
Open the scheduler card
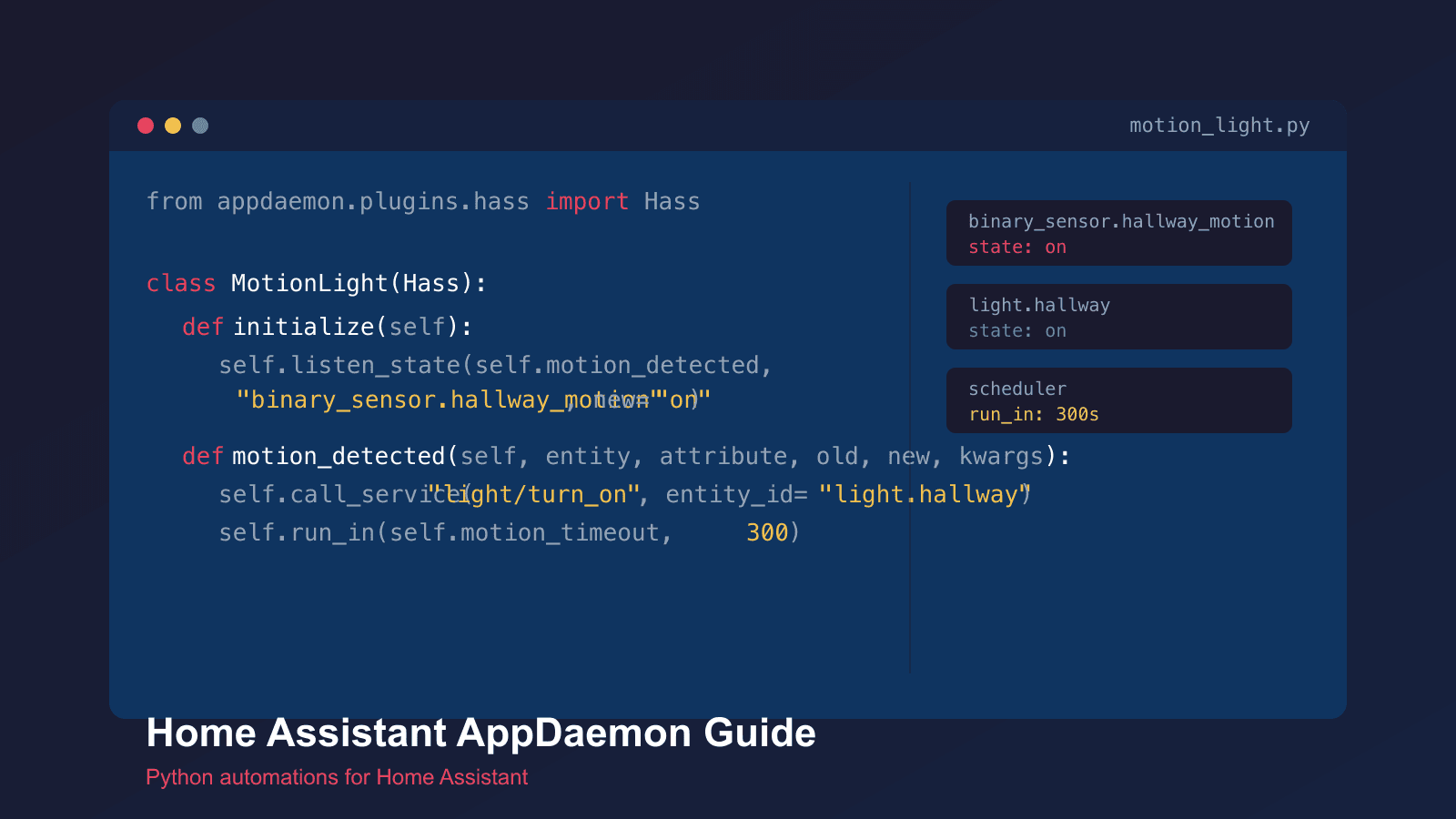(x=1119, y=400)
